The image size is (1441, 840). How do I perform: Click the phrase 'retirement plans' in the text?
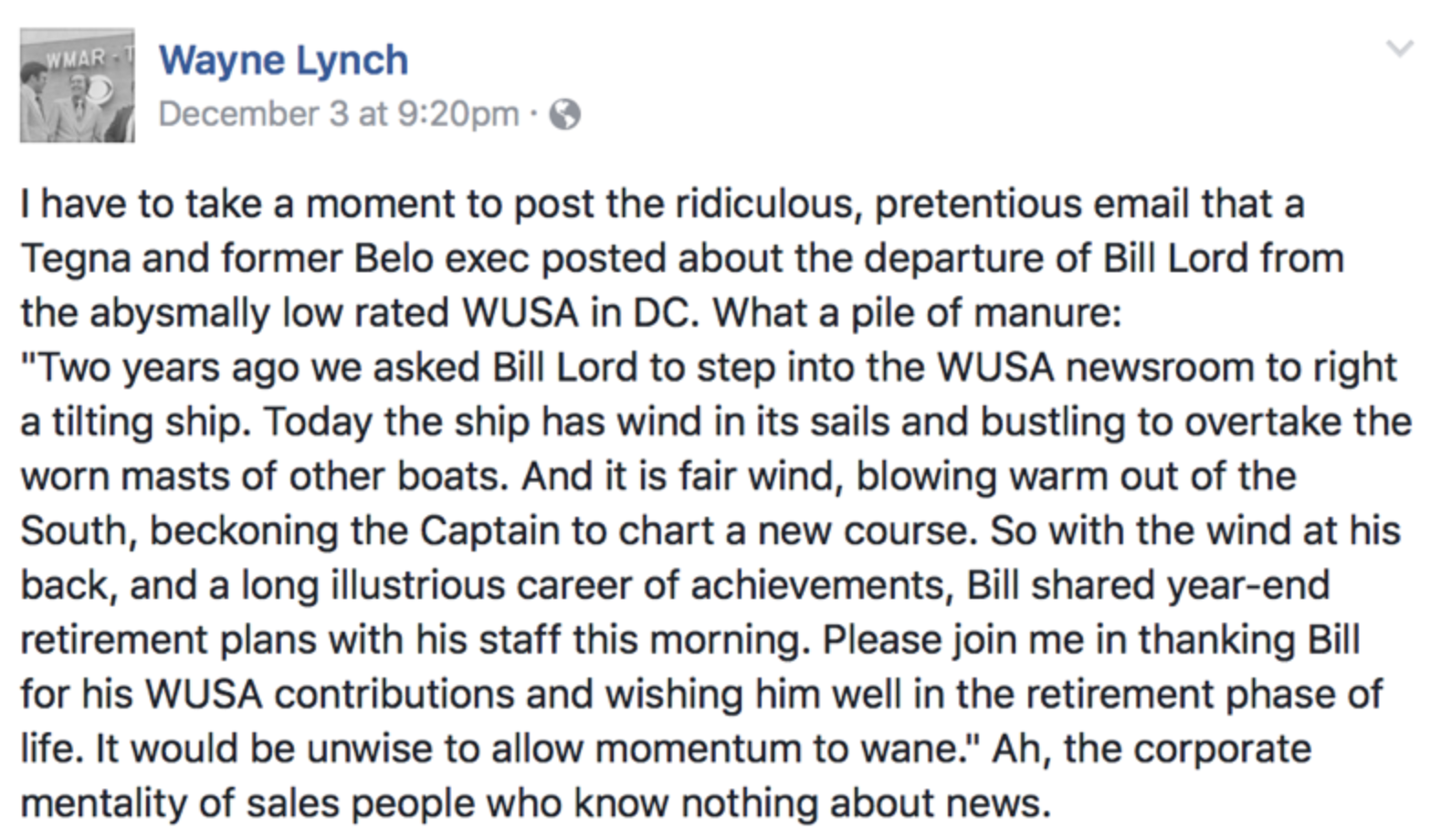tap(168, 640)
